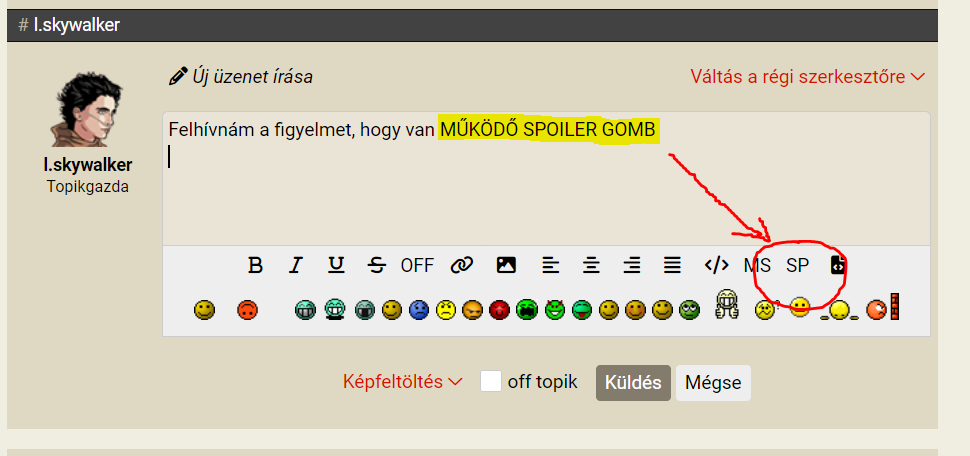Cancel with the Mégse button
This screenshot has height=456, width=970.
click(x=713, y=382)
